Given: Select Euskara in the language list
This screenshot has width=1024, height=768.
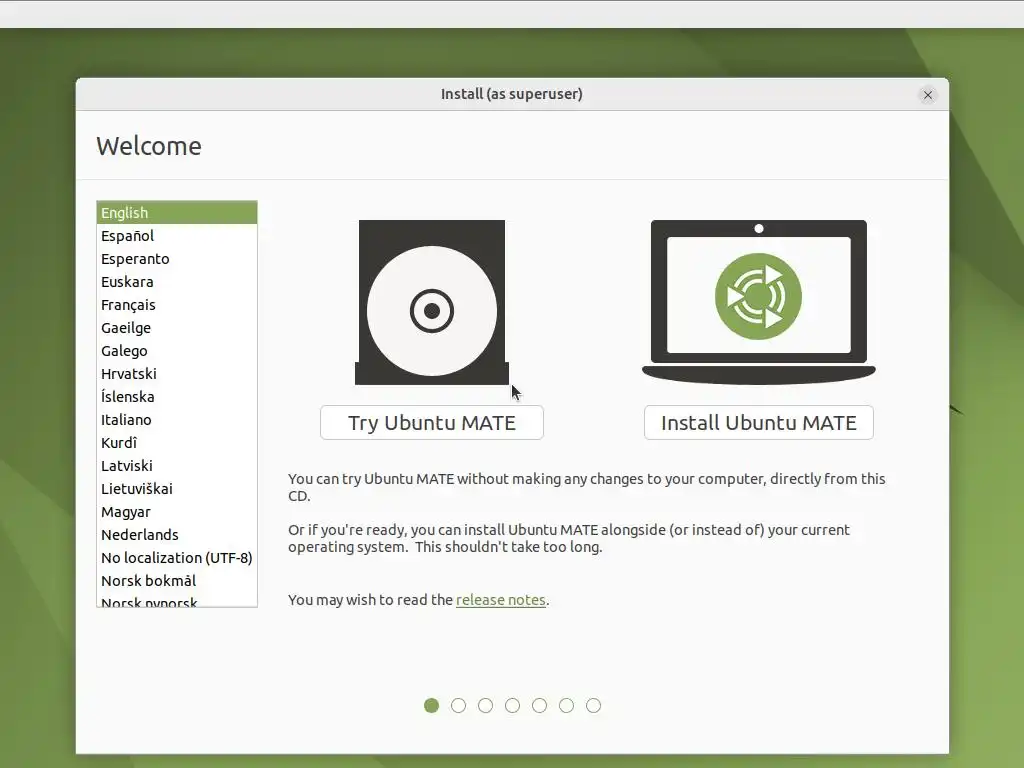Looking at the screenshot, I should click(x=177, y=281).
